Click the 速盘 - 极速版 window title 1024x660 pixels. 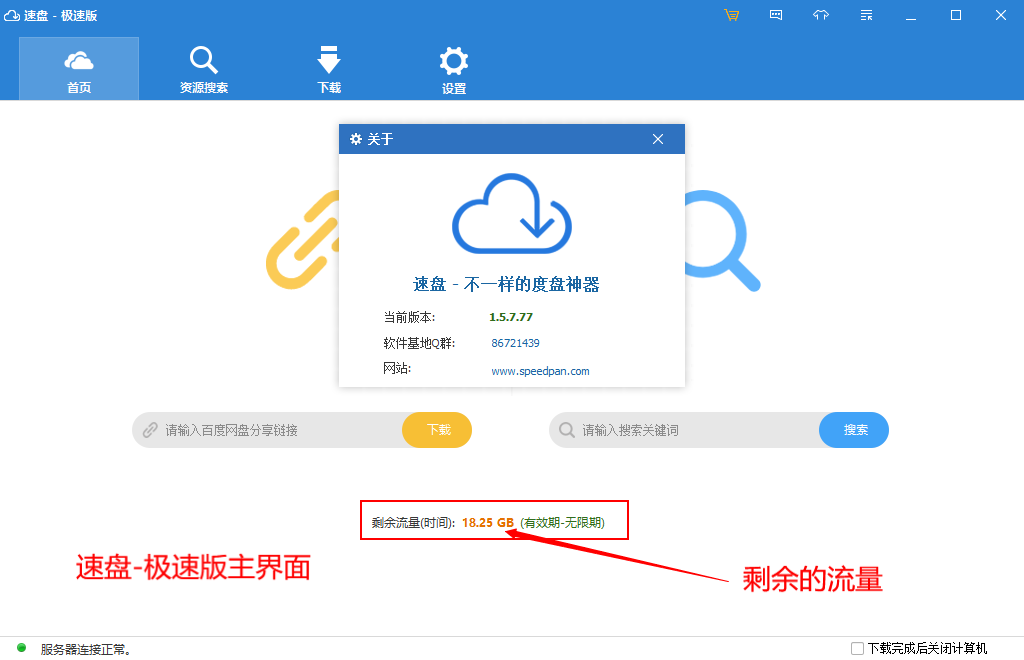61,16
